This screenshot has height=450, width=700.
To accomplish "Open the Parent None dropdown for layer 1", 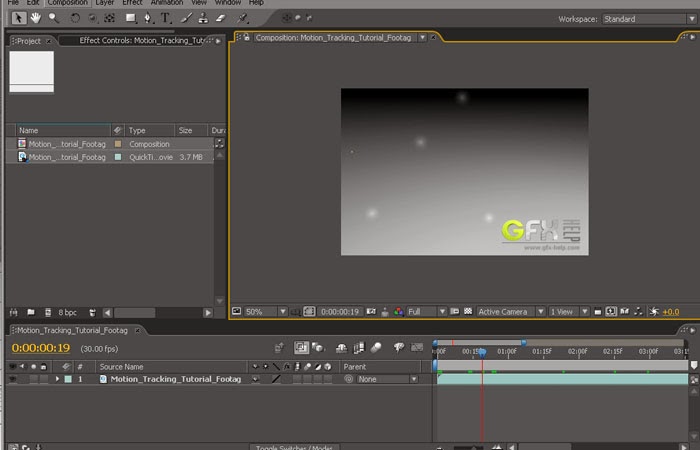I will coord(387,379).
